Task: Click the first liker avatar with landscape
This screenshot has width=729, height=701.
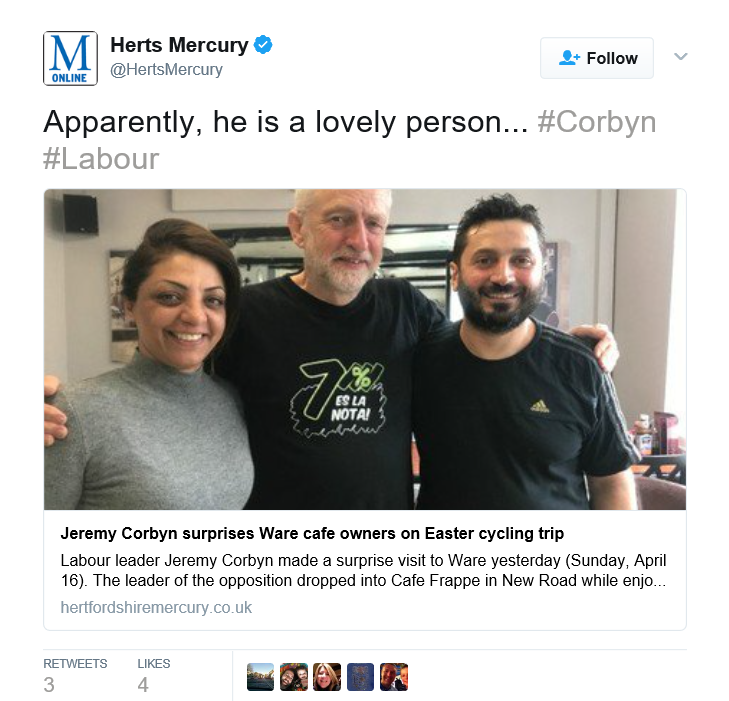Action: (x=260, y=677)
